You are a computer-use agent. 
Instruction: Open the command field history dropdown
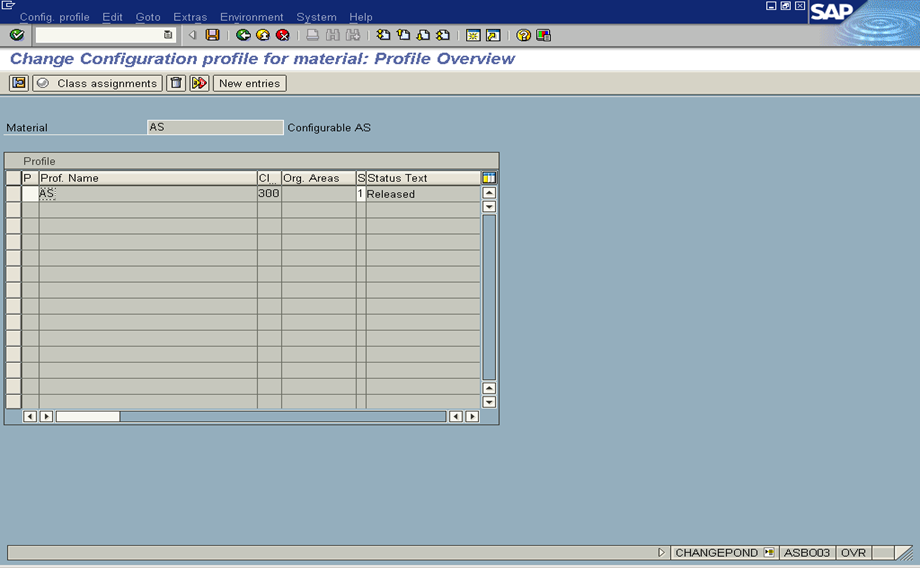click(x=168, y=35)
